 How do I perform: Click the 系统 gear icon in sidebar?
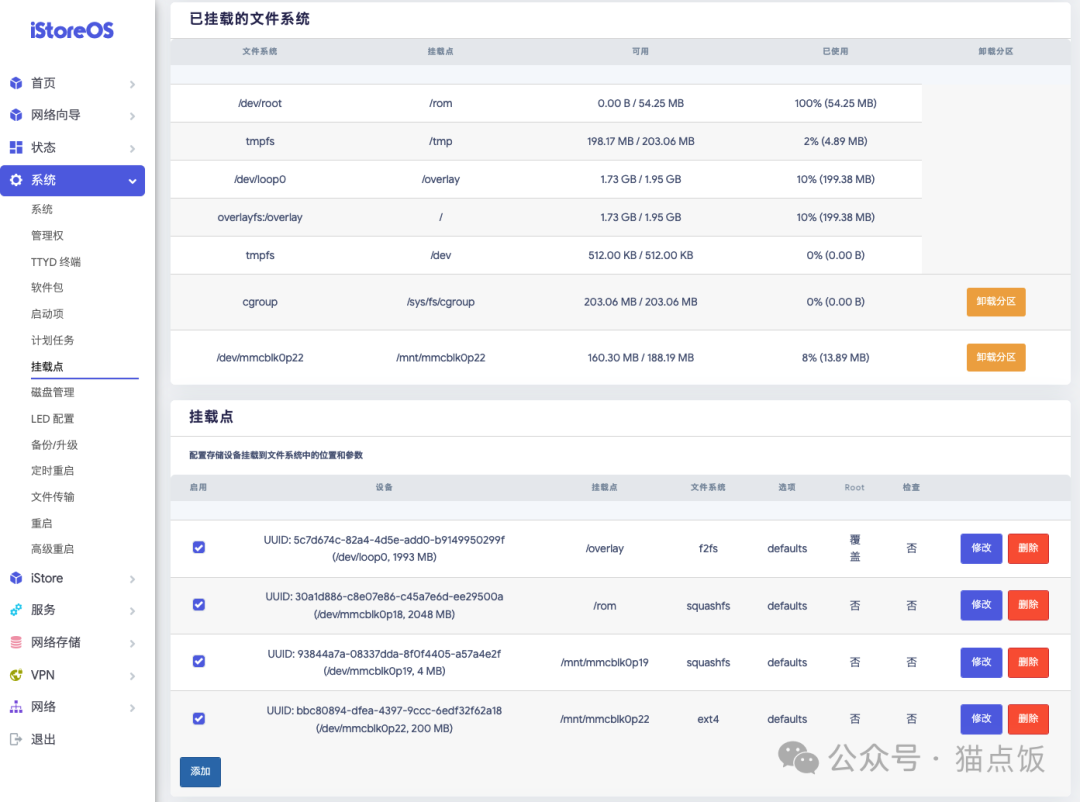tap(18, 181)
